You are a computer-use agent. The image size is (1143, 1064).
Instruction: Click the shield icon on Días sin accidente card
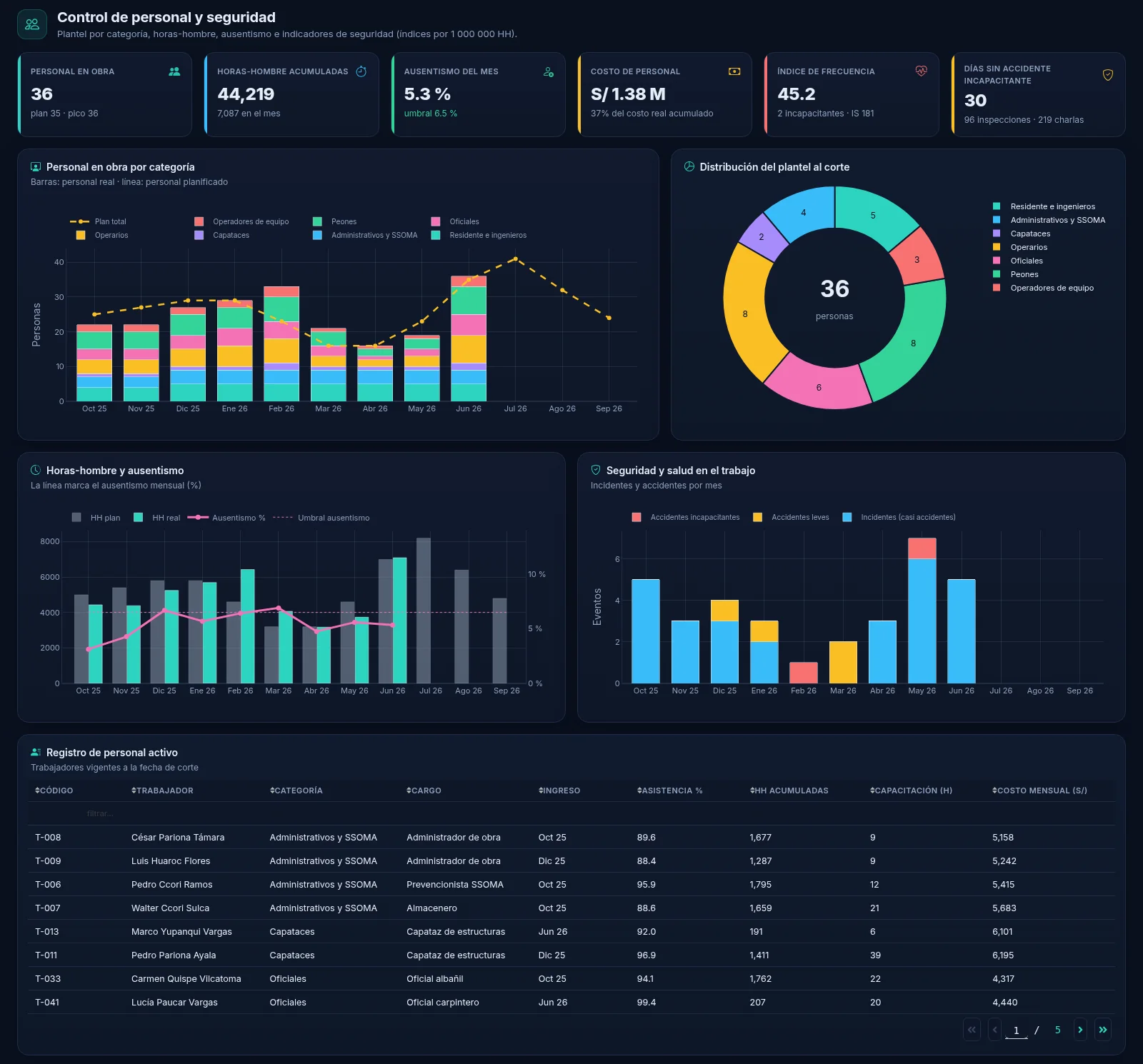tap(1108, 75)
